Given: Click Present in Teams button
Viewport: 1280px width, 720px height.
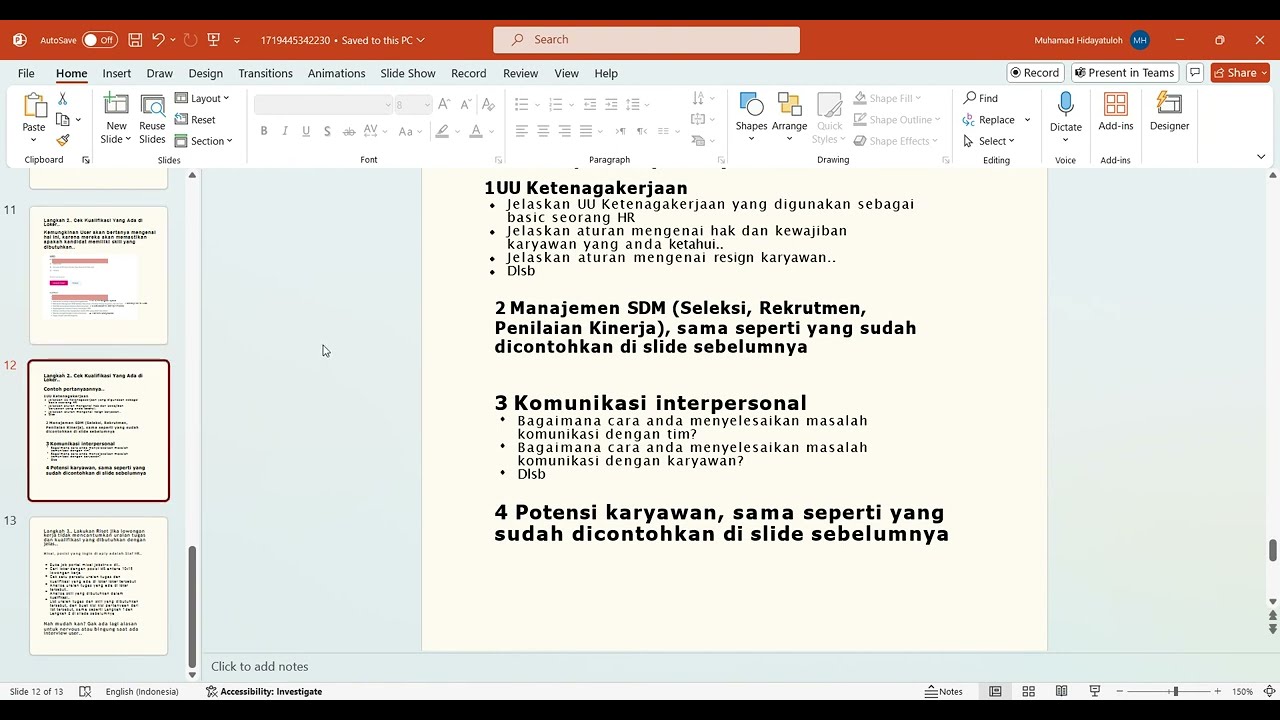Looking at the screenshot, I should click(1124, 73).
